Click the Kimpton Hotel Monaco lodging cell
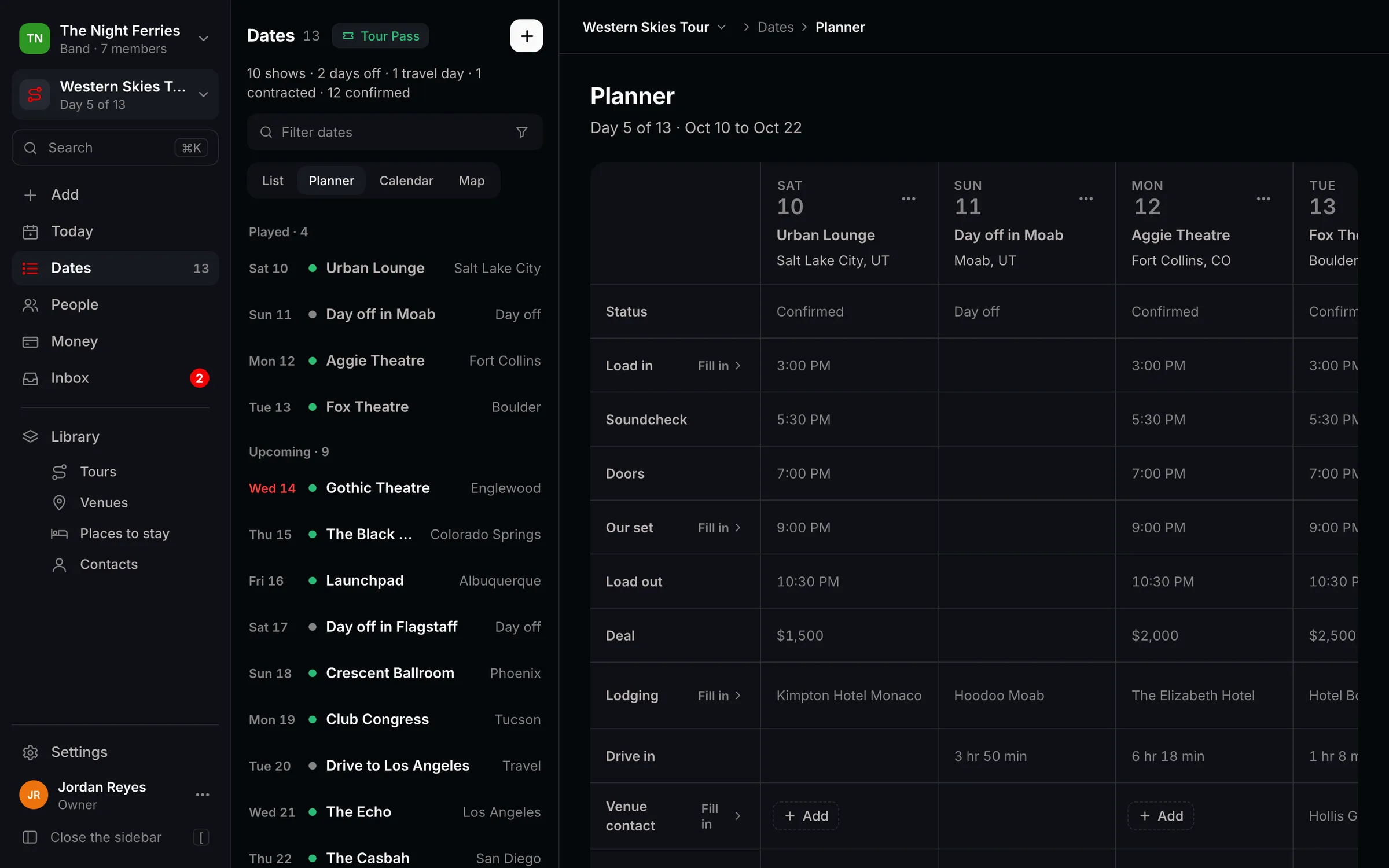Image resolution: width=1389 pixels, height=868 pixels. point(848,696)
